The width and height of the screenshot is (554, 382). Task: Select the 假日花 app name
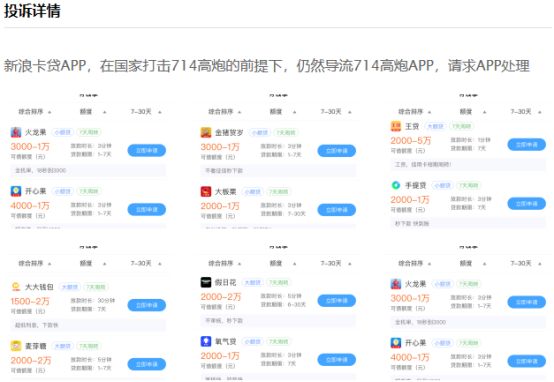tap(225, 283)
